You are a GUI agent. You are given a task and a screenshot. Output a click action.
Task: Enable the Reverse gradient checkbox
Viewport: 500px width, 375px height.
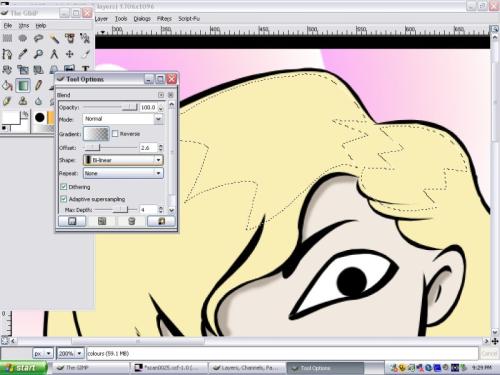pyautogui.click(x=115, y=134)
